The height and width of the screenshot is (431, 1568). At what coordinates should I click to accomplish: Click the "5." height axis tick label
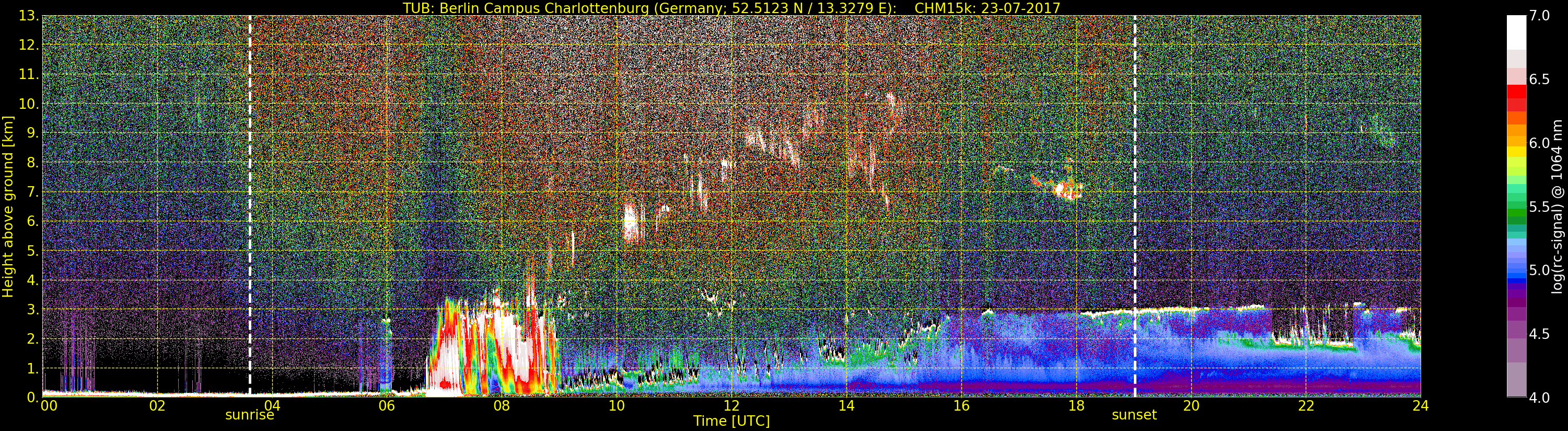33,251
